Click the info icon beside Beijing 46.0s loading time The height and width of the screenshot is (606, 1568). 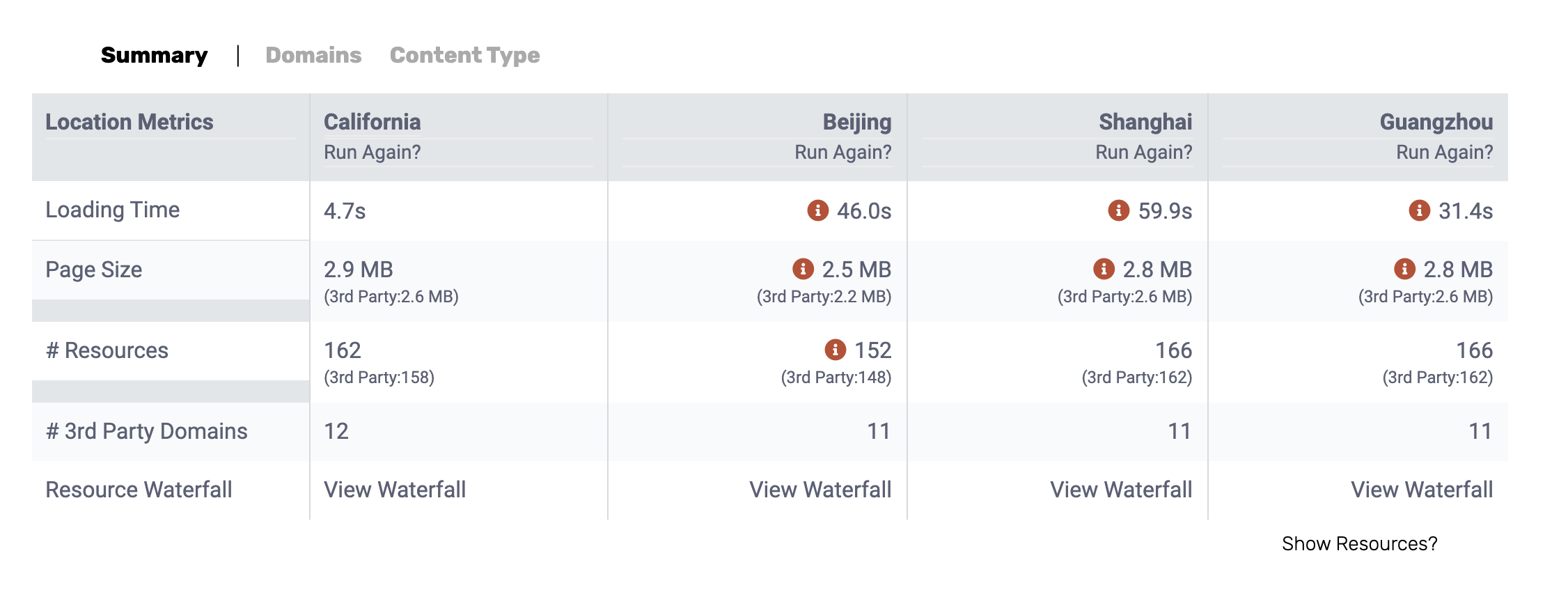pos(817,210)
